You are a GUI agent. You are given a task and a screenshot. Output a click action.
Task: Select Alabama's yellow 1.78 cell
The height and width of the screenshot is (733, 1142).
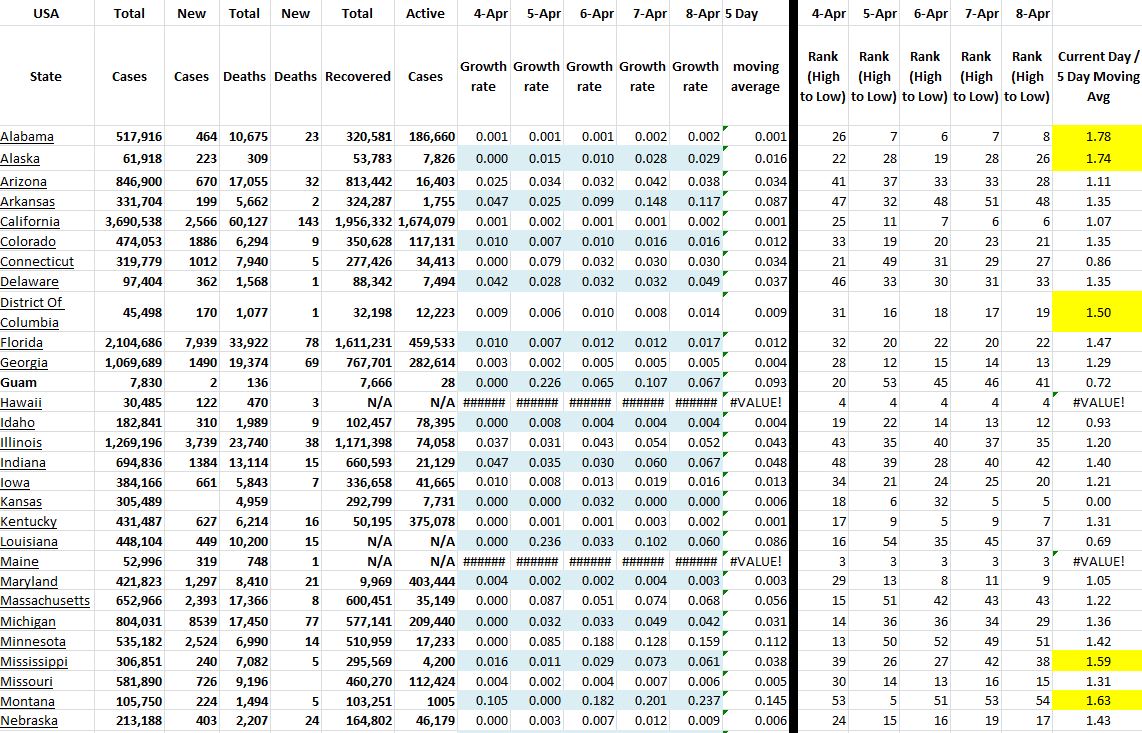pyautogui.click(x=1097, y=137)
